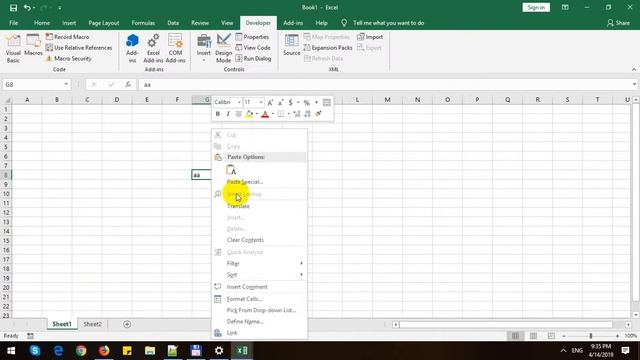Click Format Painter in mini toolbar
Image resolution: width=640 pixels, height=360 pixels.
[x=318, y=114]
